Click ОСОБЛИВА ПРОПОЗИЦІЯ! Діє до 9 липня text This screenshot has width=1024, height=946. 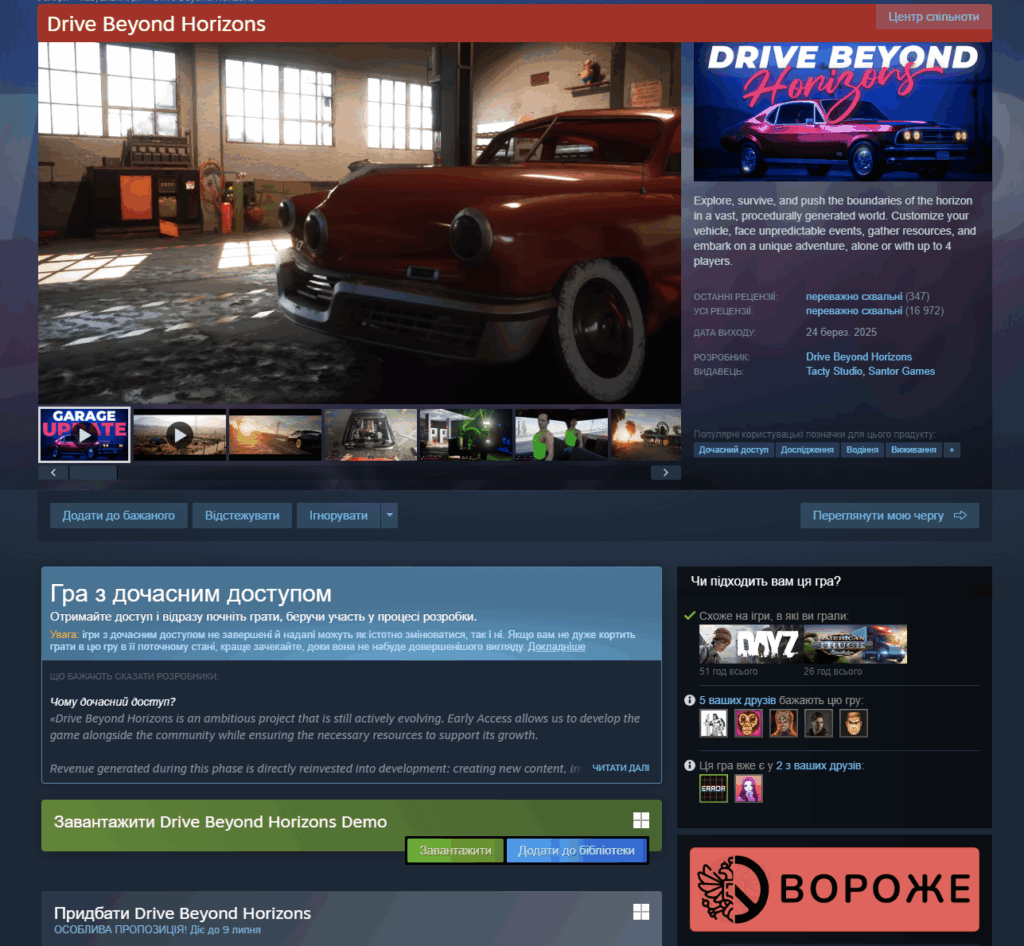(x=157, y=930)
